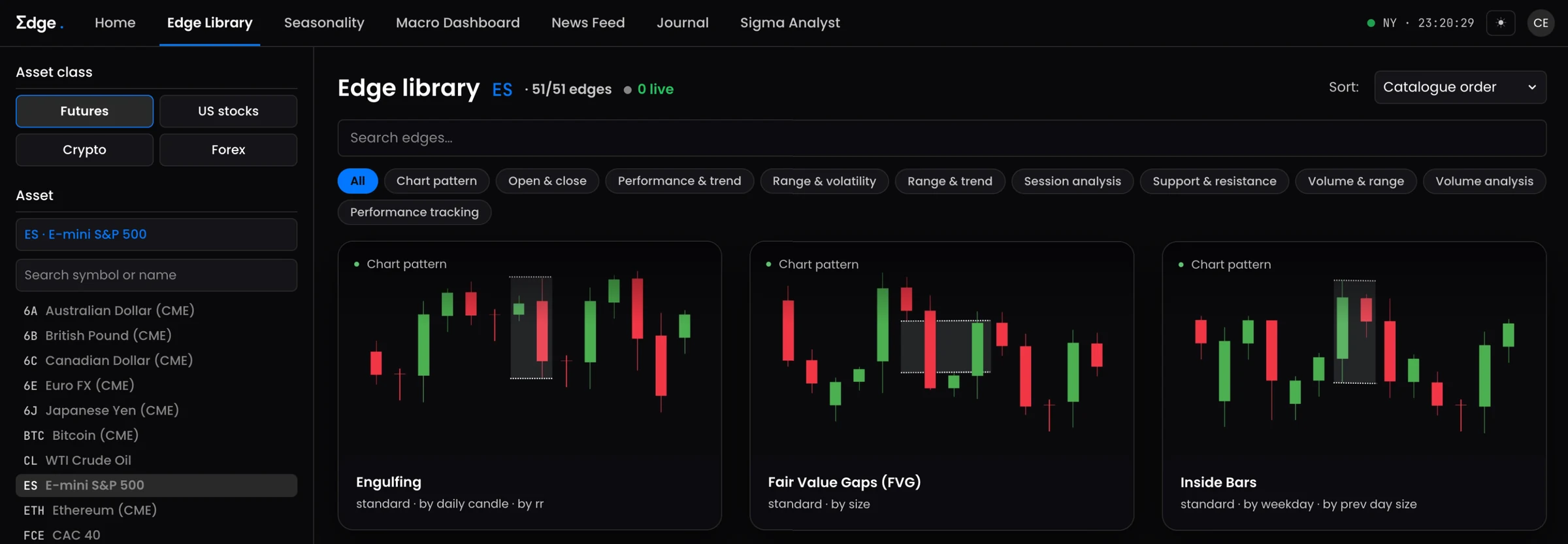This screenshot has height=544, width=1568.
Task: Open the CE user avatar menu
Action: click(x=1541, y=23)
